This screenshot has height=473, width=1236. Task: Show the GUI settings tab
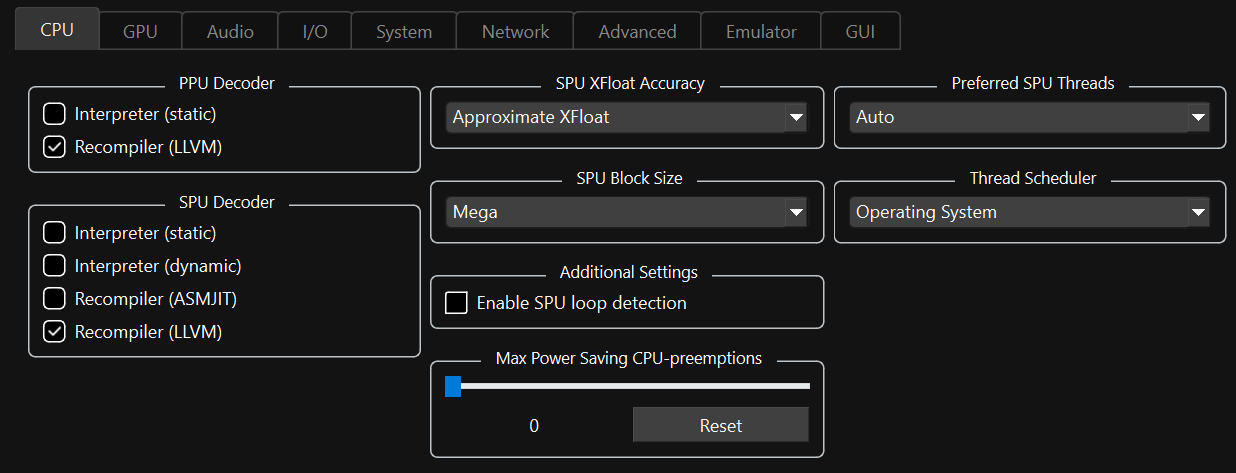point(860,31)
